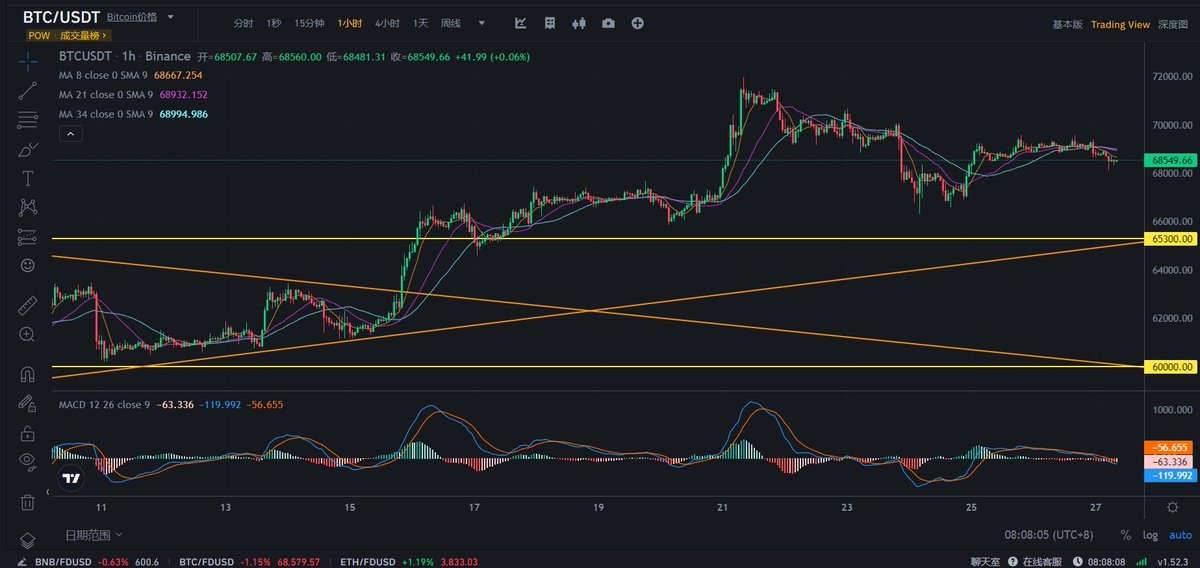1200x568 pixels.
Task: Select the brush drawing tool
Action: point(27,149)
